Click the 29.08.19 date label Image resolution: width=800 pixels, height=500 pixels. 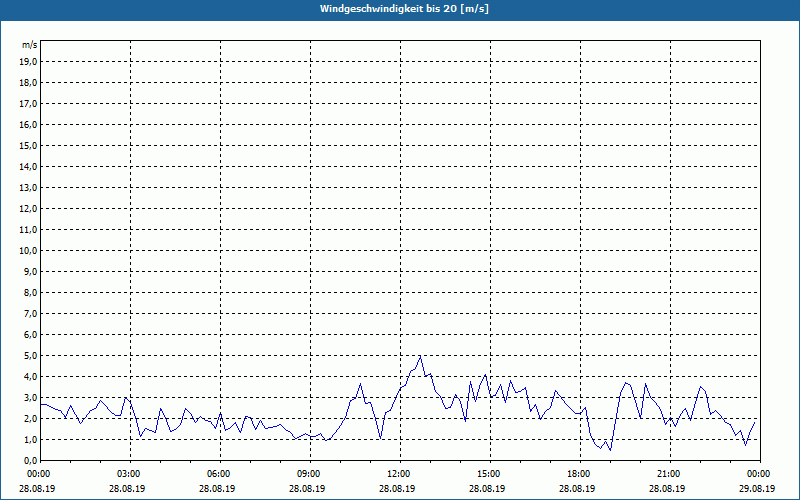pos(757,488)
